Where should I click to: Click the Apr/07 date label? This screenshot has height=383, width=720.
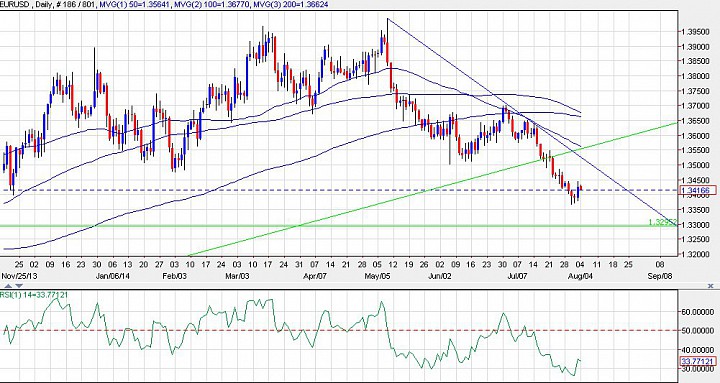click(315, 276)
